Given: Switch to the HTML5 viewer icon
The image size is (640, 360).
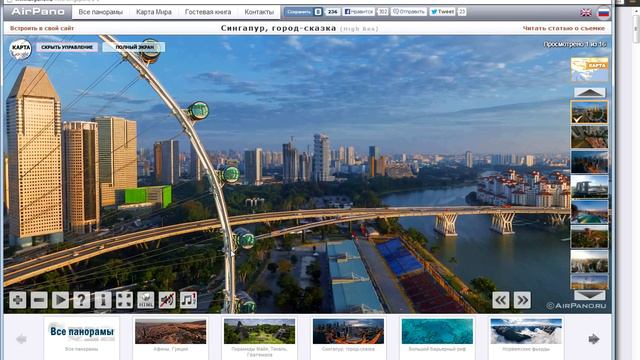Looking at the screenshot, I should (146, 300).
